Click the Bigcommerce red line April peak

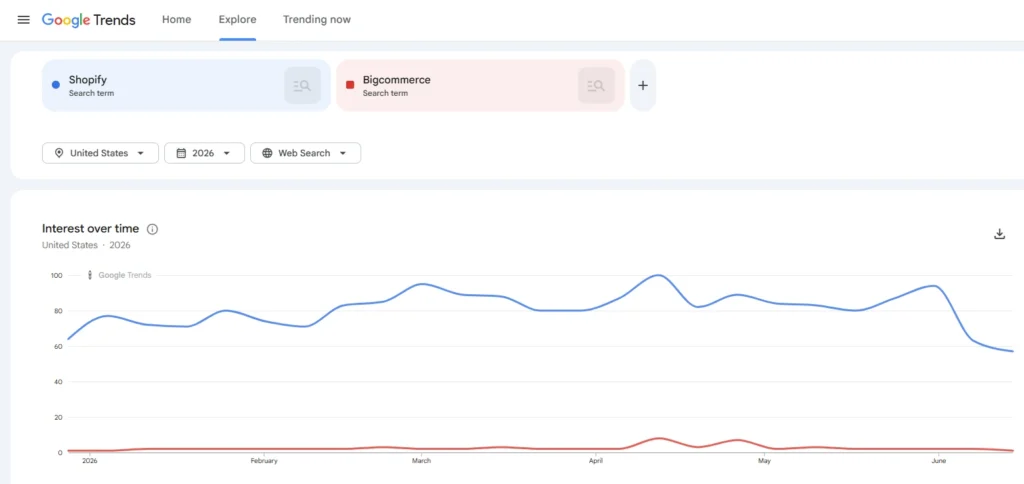(658, 438)
